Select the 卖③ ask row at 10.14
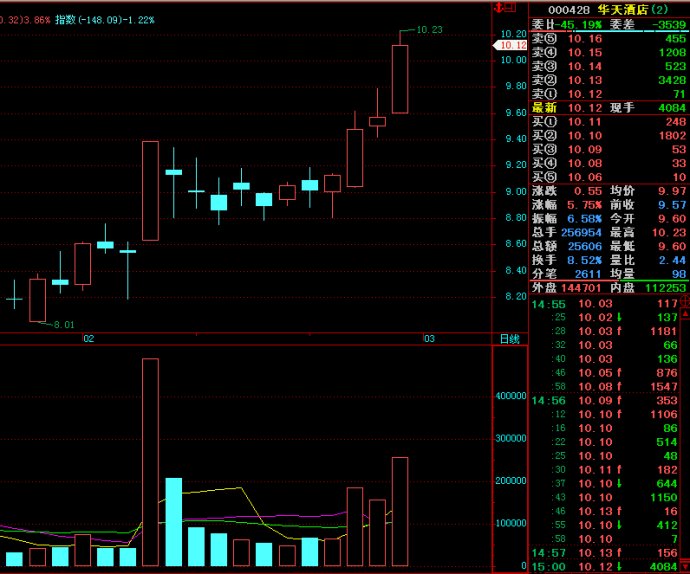 609,66
